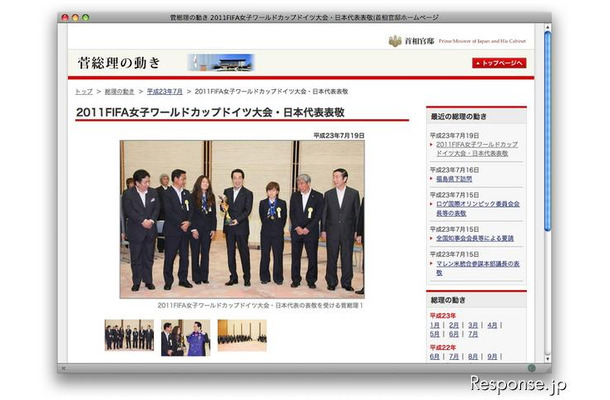The height and width of the screenshot is (400, 610).
Task: Click the 平成22年 red year label
Action: (443, 347)
